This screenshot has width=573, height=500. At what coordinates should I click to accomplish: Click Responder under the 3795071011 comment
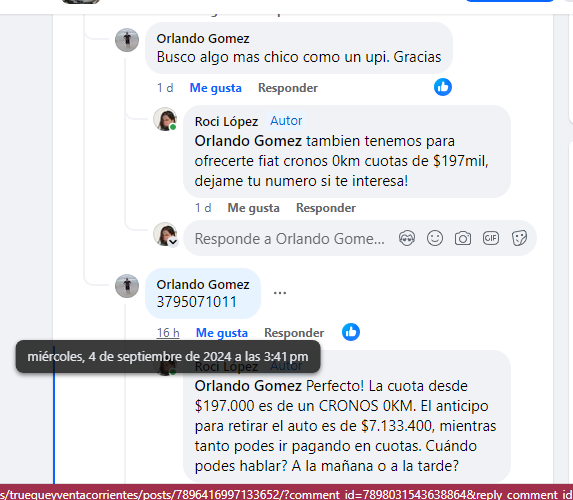(x=294, y=333)
